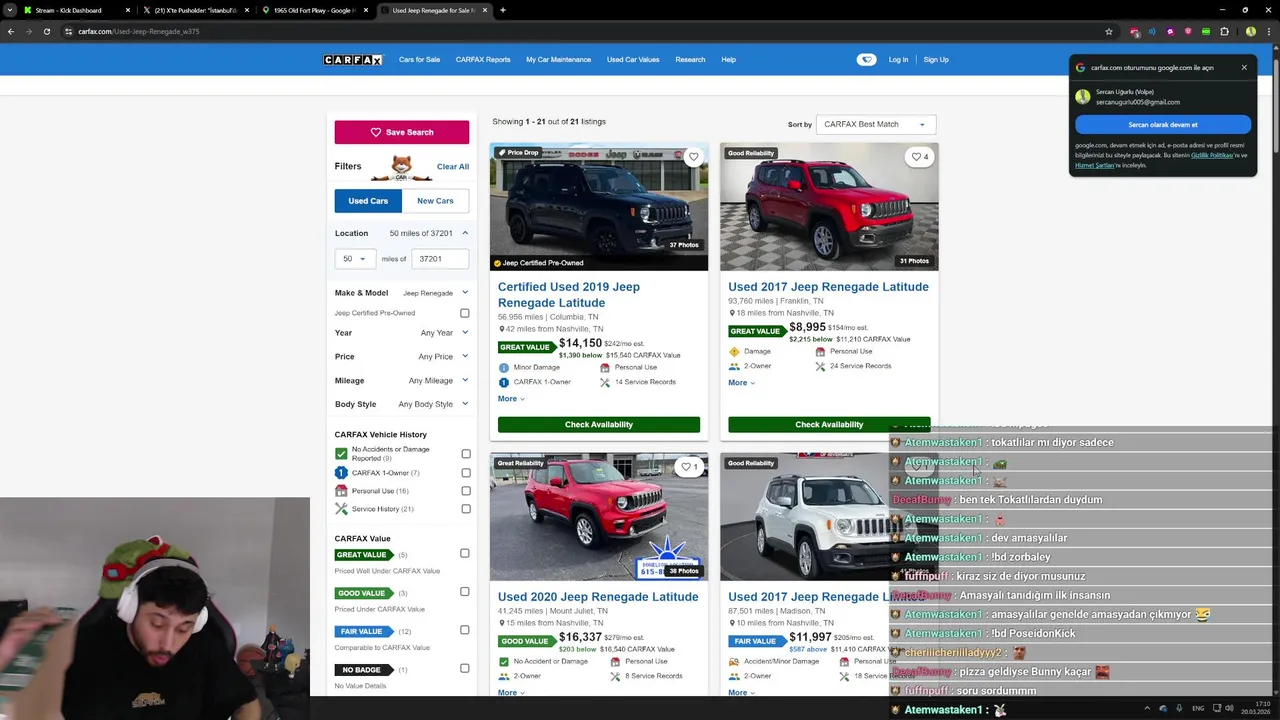Open the Sort by CARFAX Best Match dropdown
Image resolution: width=1280 pixels, height=720 pixels.
(x=876, y=124)
